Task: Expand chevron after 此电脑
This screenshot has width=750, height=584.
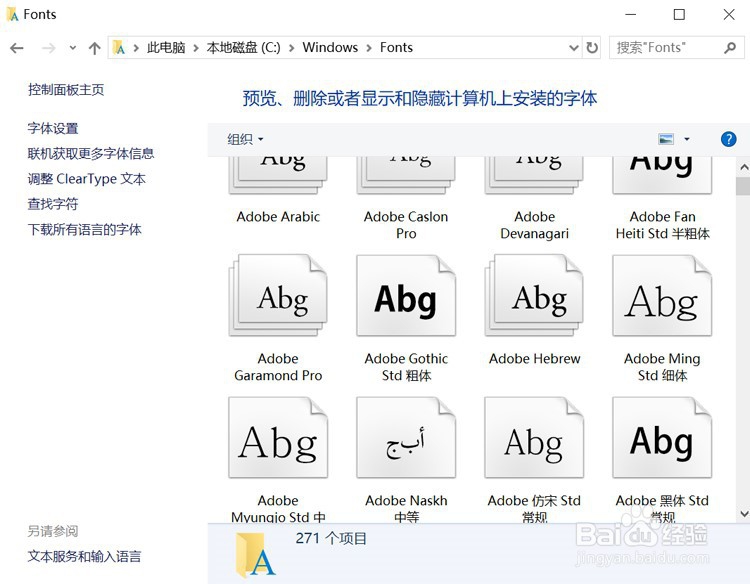Action: [x=196, y=48]
